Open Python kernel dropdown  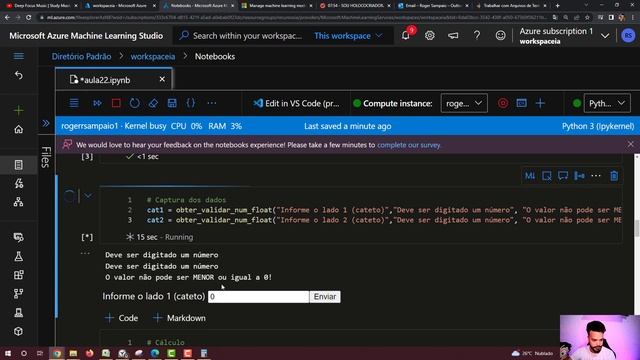607,104
